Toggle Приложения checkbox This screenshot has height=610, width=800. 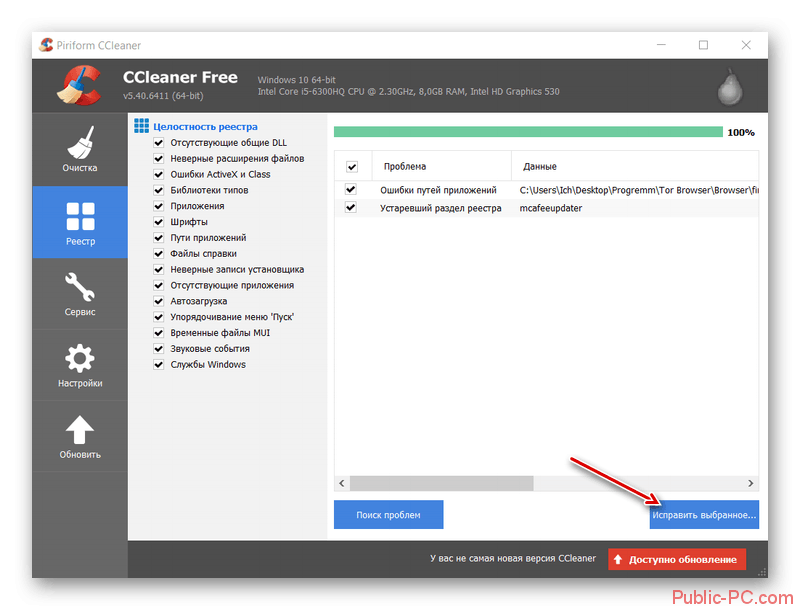pos(159,206)
